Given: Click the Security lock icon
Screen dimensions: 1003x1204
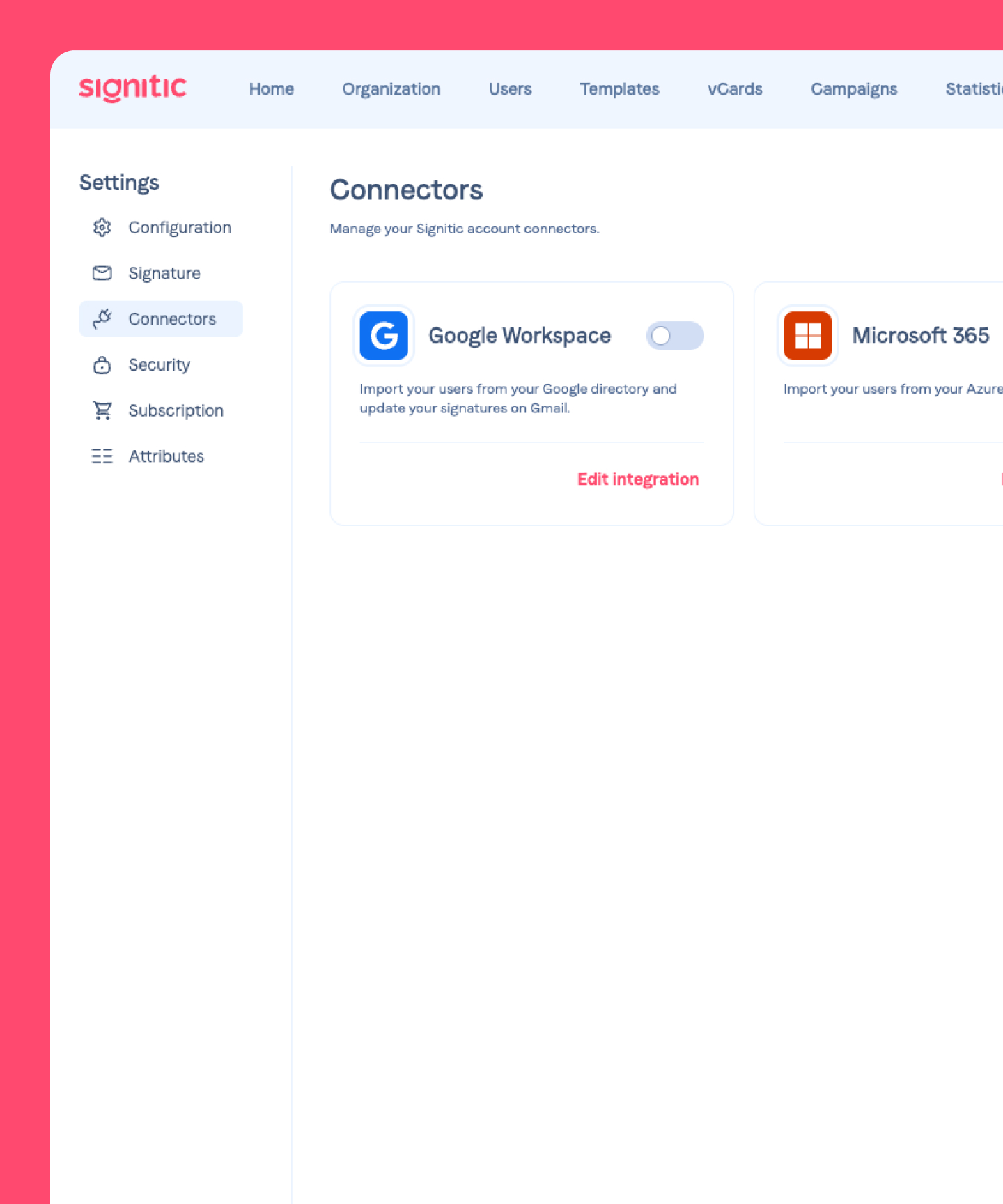Looking at the screenshot, I should click(x=102, y=364).
